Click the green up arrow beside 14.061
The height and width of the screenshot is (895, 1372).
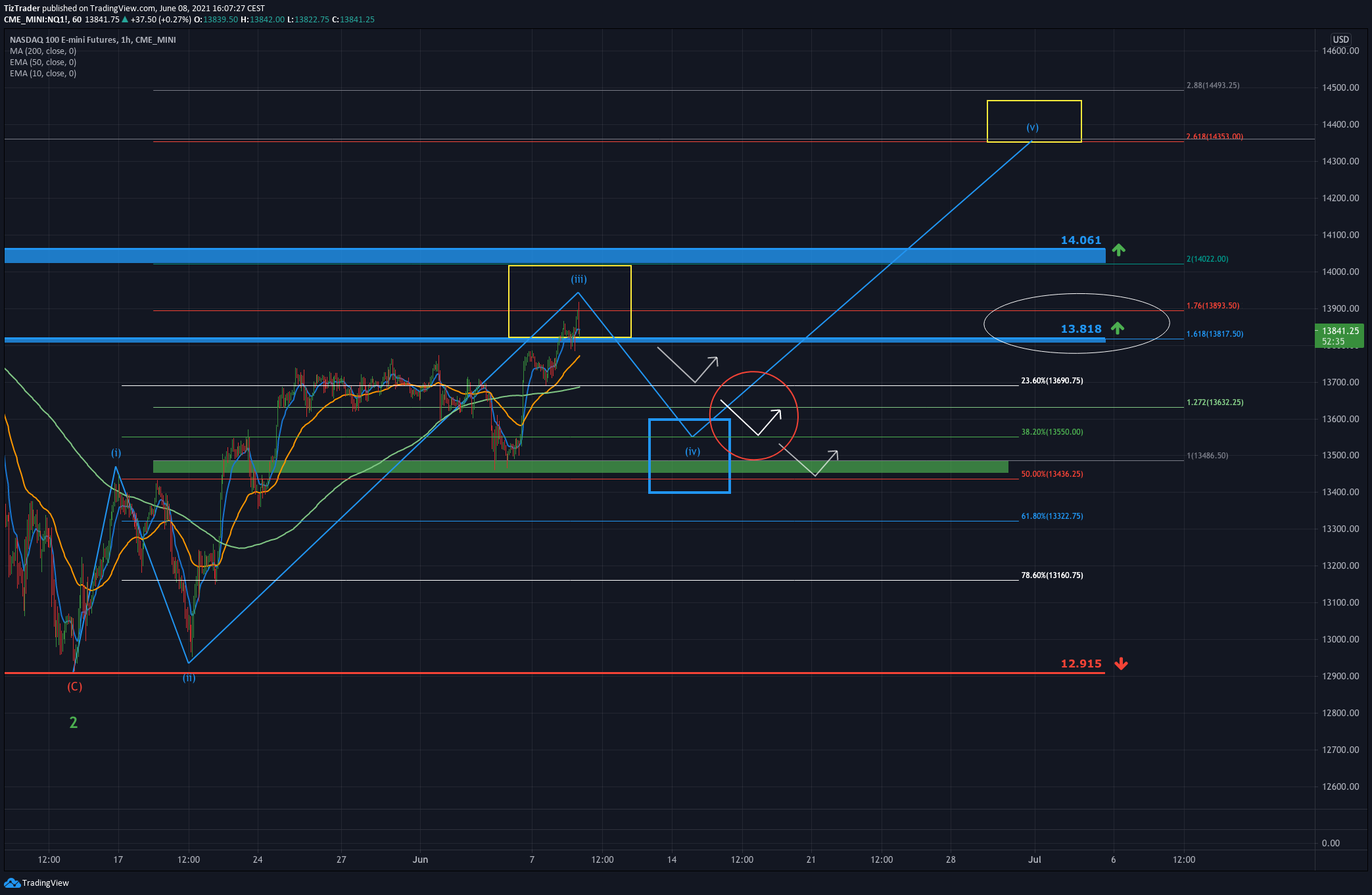(x=1118, y=250)
